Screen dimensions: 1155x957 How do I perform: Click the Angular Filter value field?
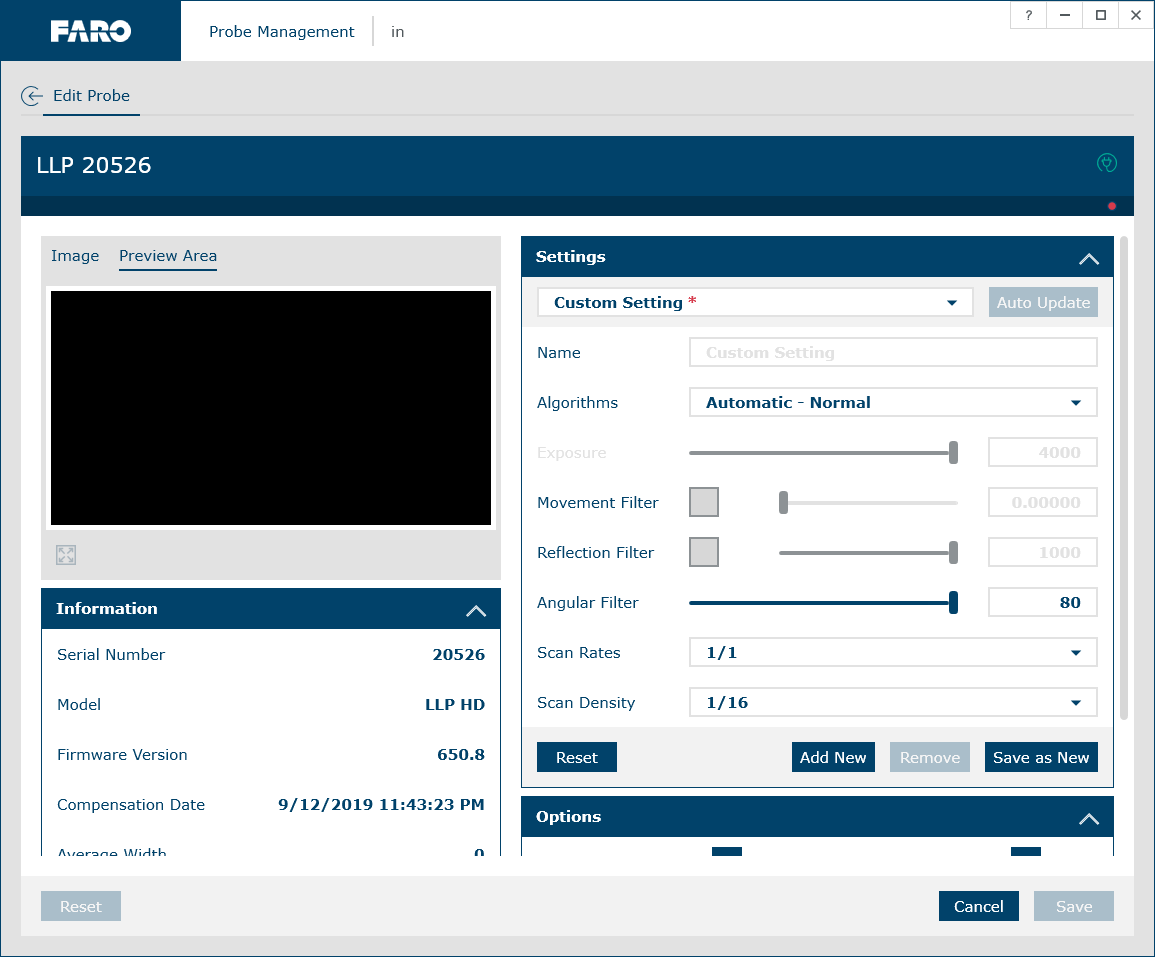(x=1042, y=602)
